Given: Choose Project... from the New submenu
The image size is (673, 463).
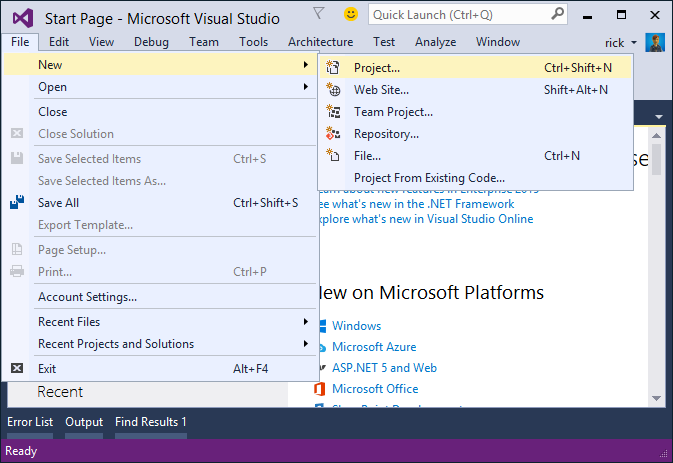Looking at the screenshot, I should [476, 68].
